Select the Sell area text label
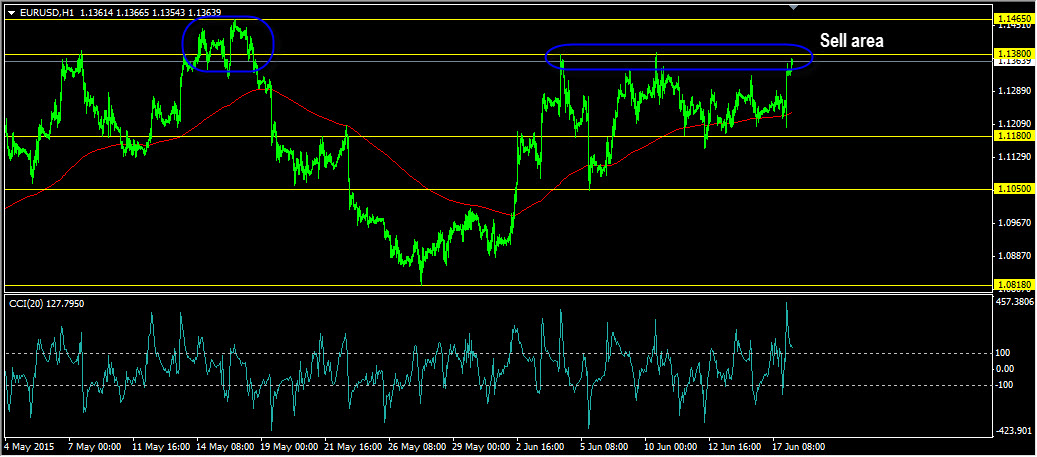This screenshot has width=1037, height=457. pos(852,41)
